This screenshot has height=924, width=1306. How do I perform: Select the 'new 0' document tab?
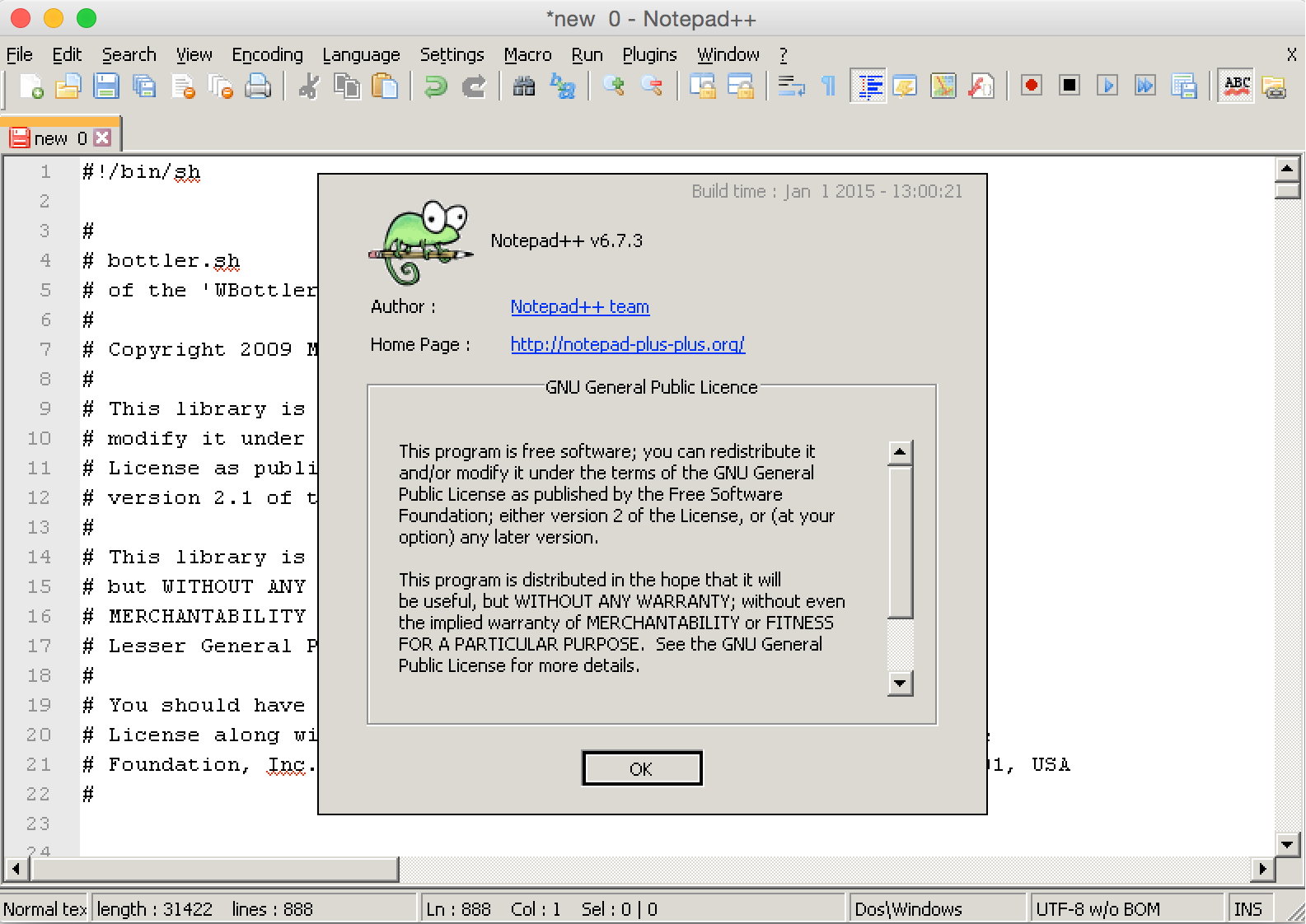point(60,138)
